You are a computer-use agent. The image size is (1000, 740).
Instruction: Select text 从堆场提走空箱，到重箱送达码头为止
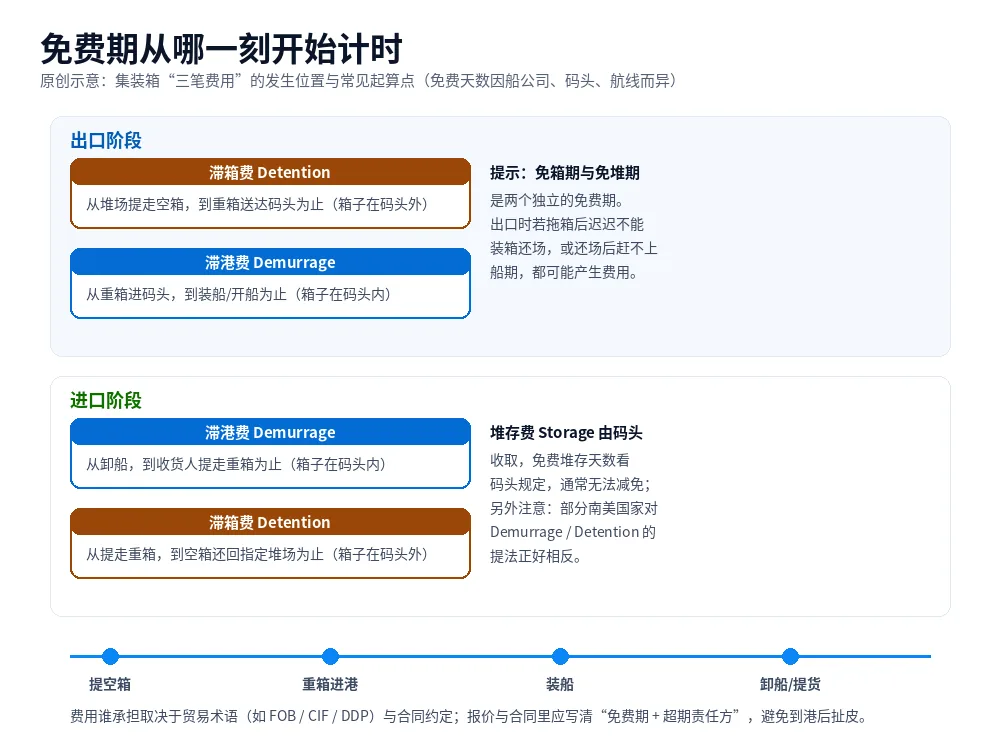[205, 204]
